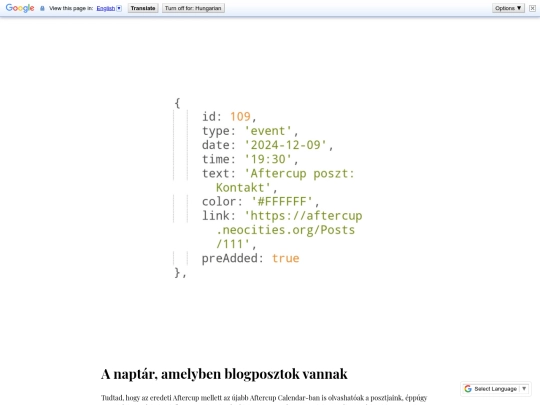Click the color value '#FFFFFF'

[x=282, y=201]
